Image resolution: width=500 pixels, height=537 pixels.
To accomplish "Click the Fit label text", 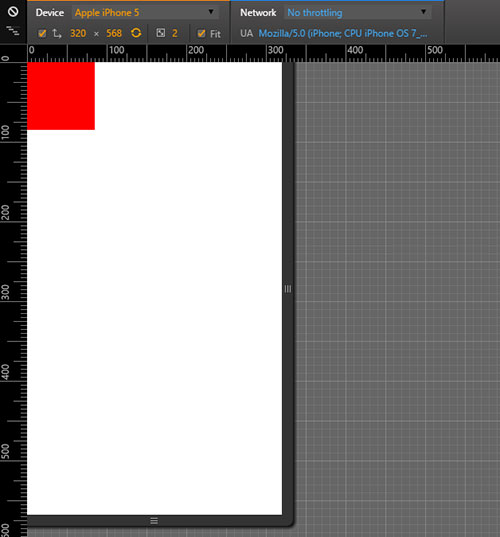I will click(215, 34).
